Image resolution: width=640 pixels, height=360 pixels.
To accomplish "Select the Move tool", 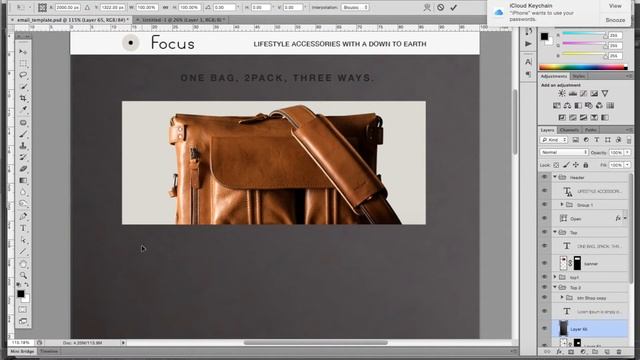I will pos(23,52).
